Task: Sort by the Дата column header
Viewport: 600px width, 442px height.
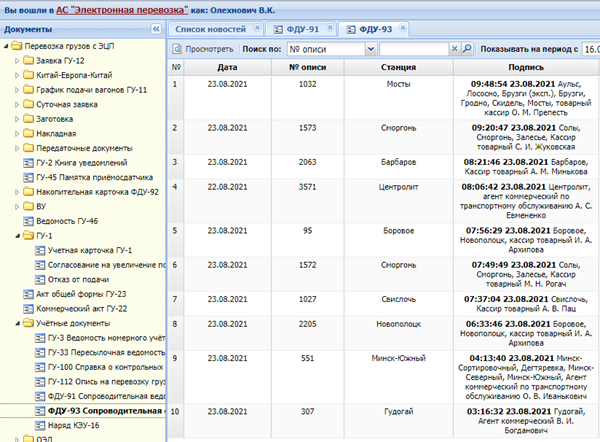Action: pyautogui.click(x=227, y=67)
